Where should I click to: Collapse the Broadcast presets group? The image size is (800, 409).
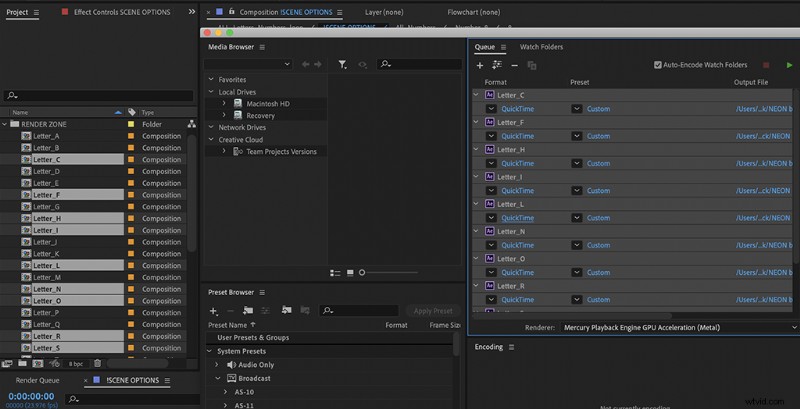point(217,379)
